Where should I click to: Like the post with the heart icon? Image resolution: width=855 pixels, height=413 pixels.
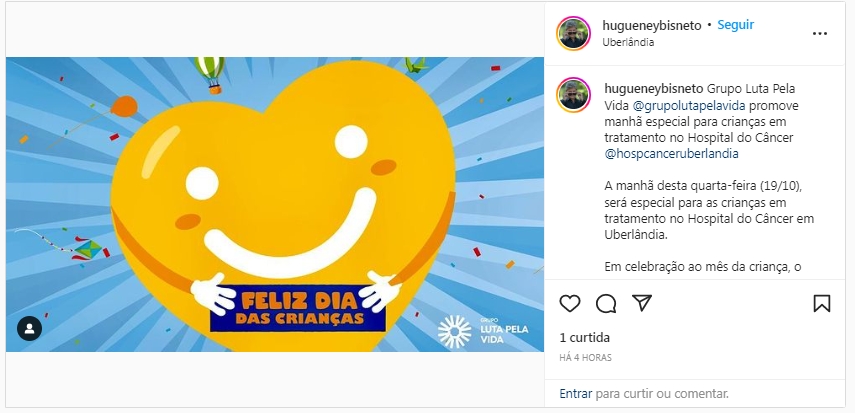[x=570, y=303]
